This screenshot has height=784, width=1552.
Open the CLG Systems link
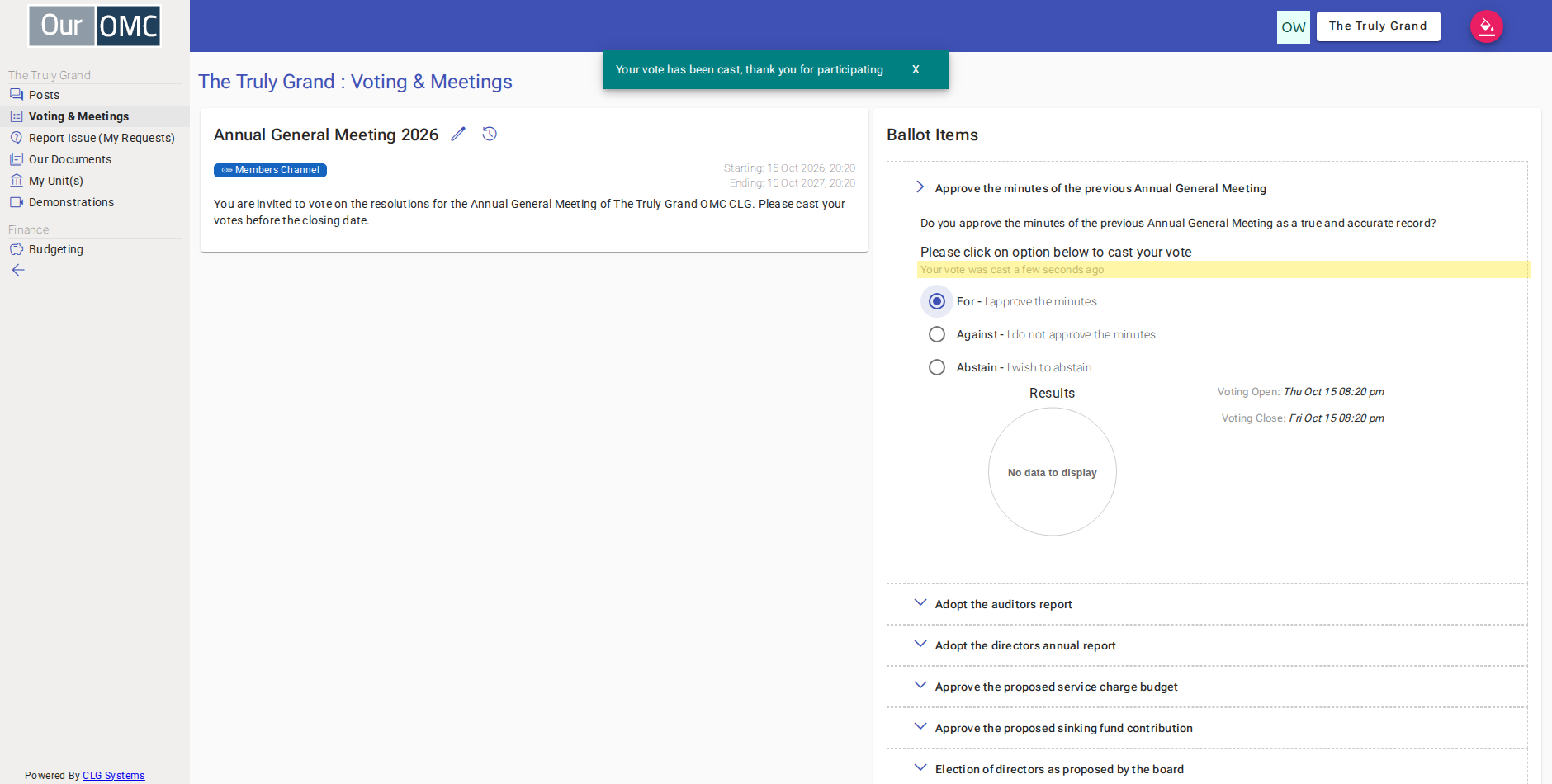click(x=113, y=776)
